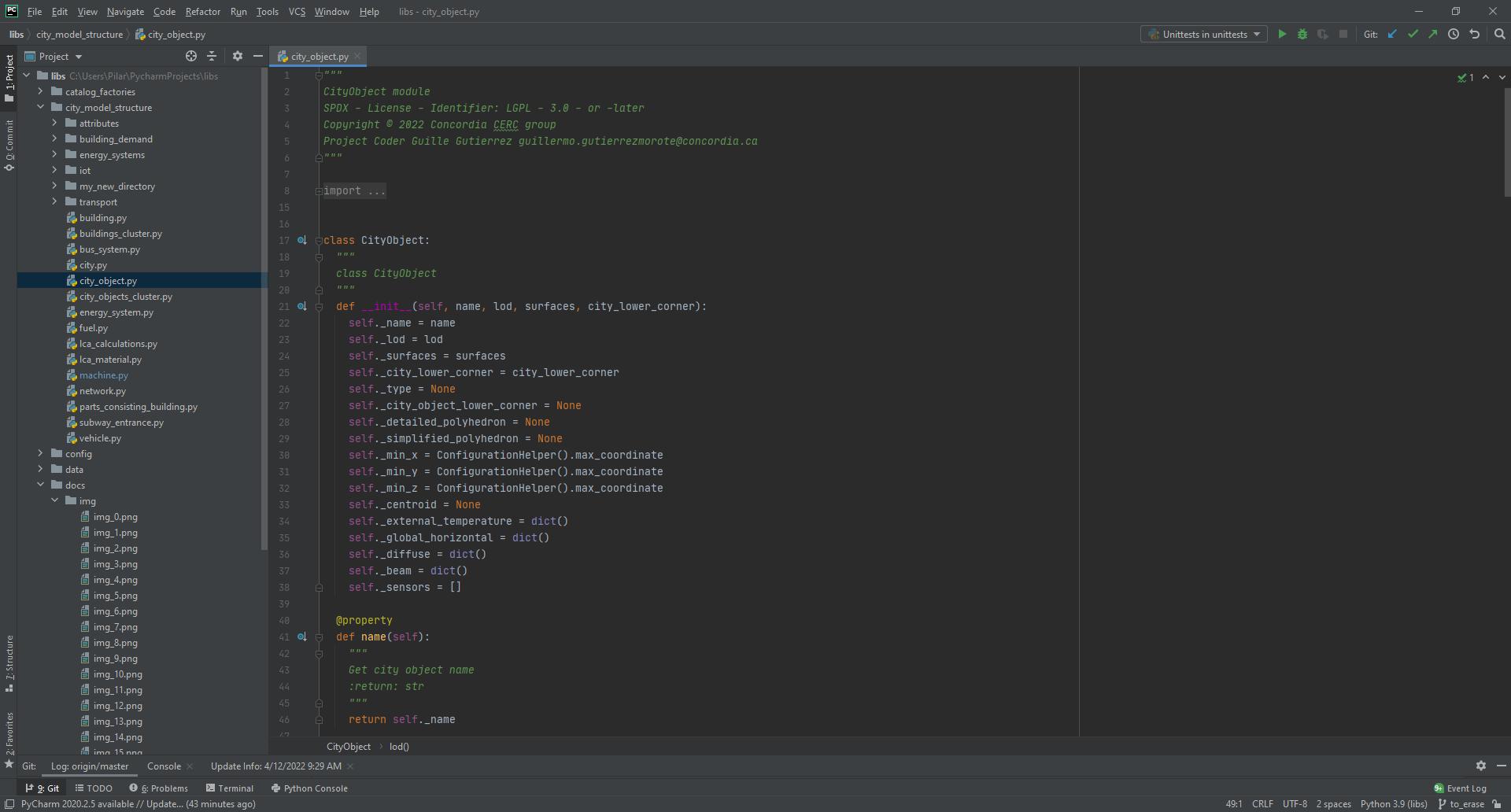This screenshot has height=812, width=1511.
Task: Open inspection widget checkmark count
Action: point(1465,77)
